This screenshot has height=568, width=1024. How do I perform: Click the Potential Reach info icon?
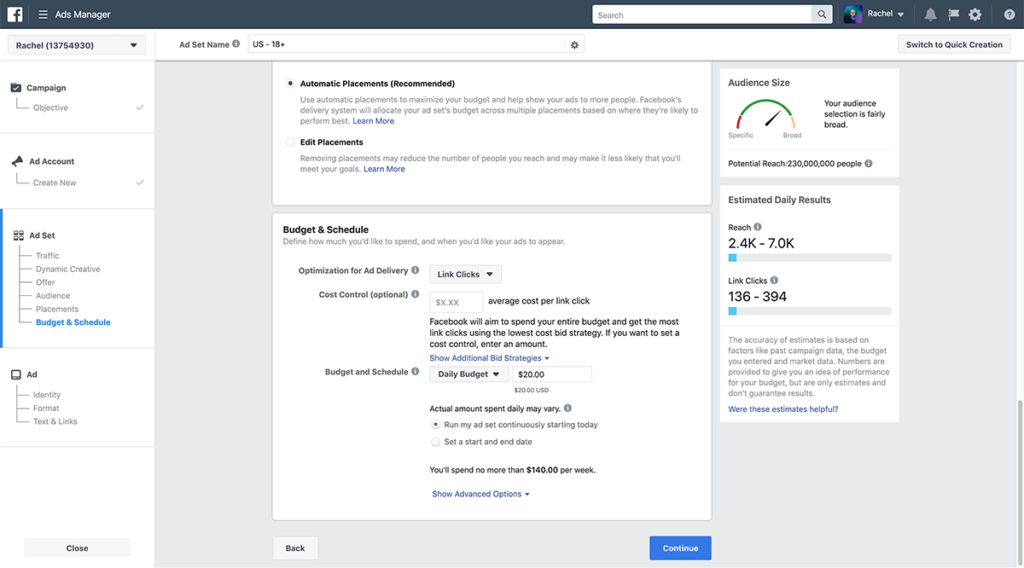(x=868, y=164)
